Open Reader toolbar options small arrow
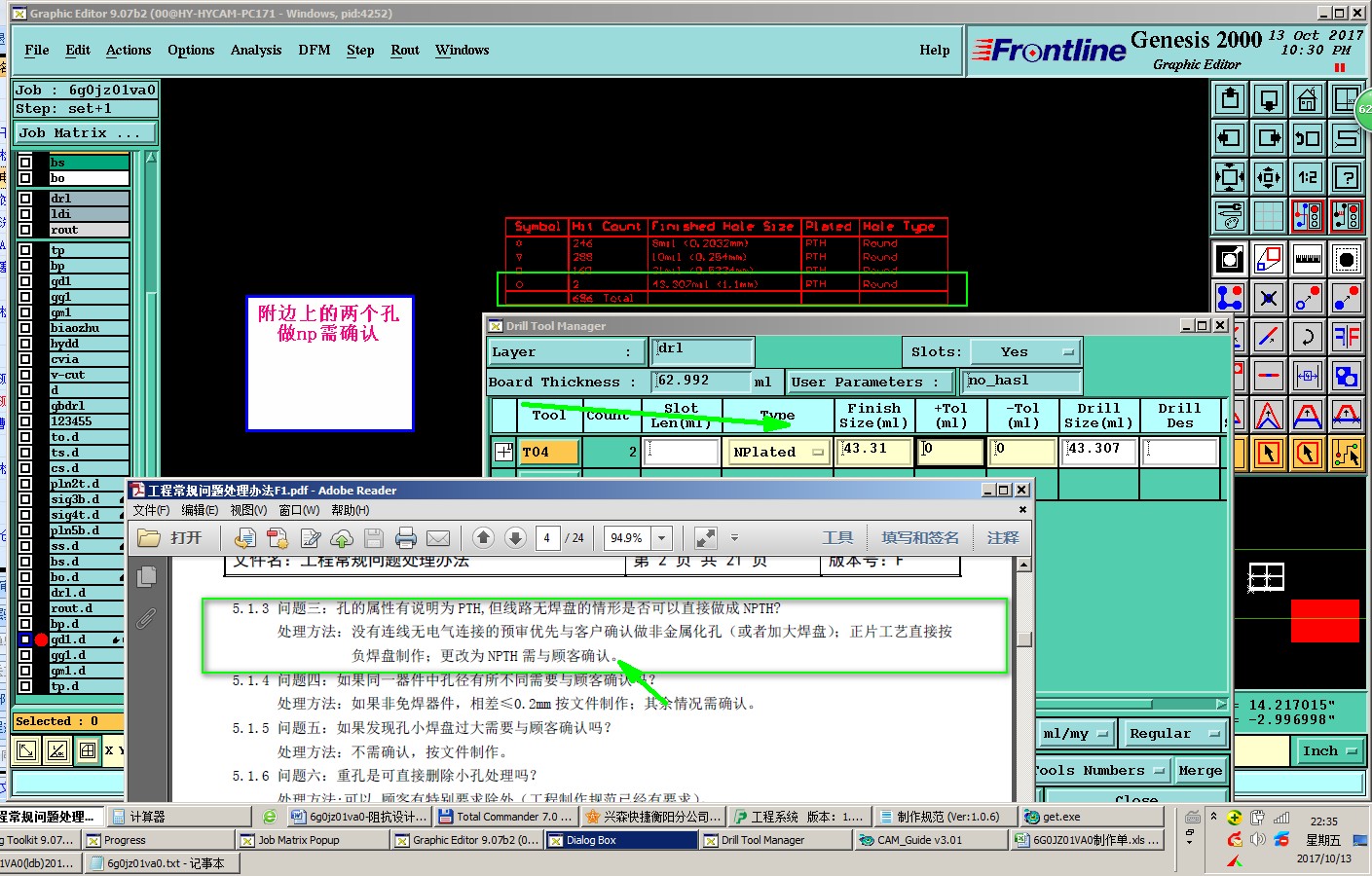 (x=734, y=538)
